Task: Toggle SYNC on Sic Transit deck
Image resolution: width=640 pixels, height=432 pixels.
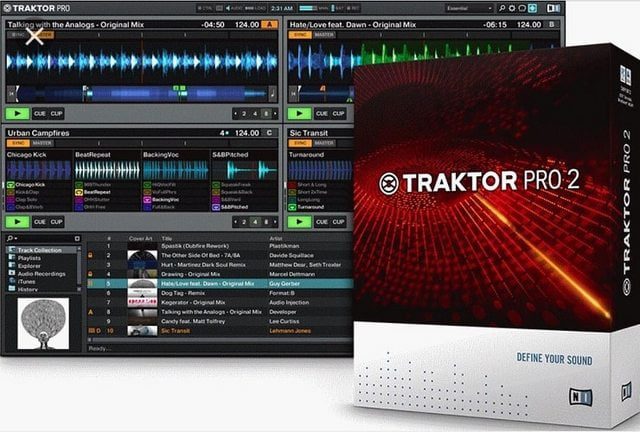Action: click(300, 143)
